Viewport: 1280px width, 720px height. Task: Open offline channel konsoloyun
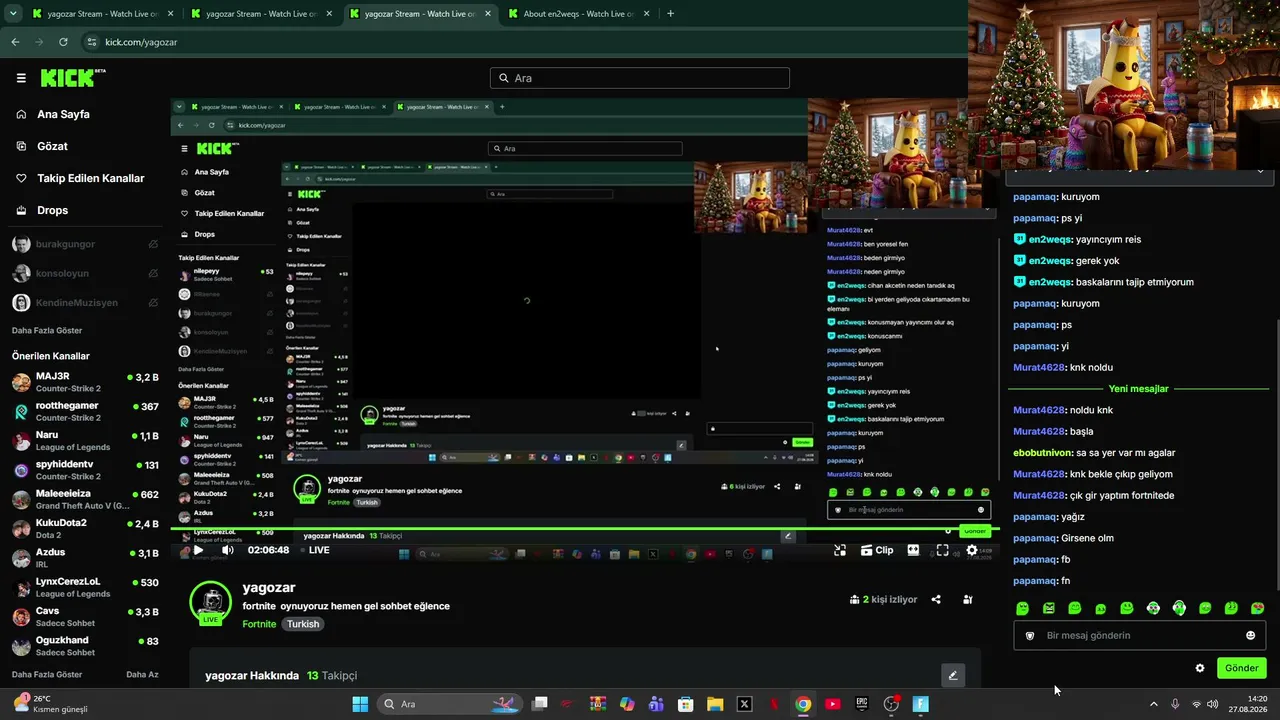(85, 273)
